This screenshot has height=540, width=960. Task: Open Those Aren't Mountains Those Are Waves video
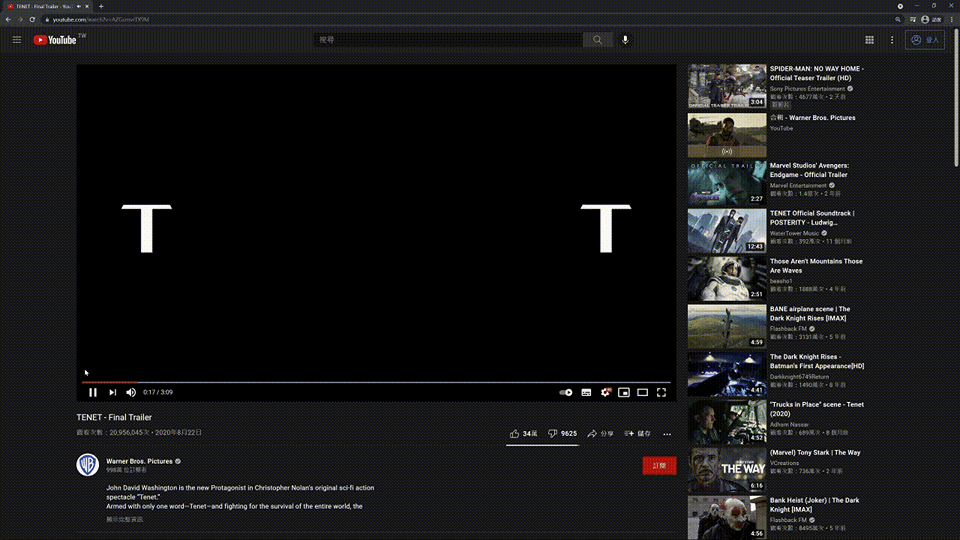click(816, 266)
